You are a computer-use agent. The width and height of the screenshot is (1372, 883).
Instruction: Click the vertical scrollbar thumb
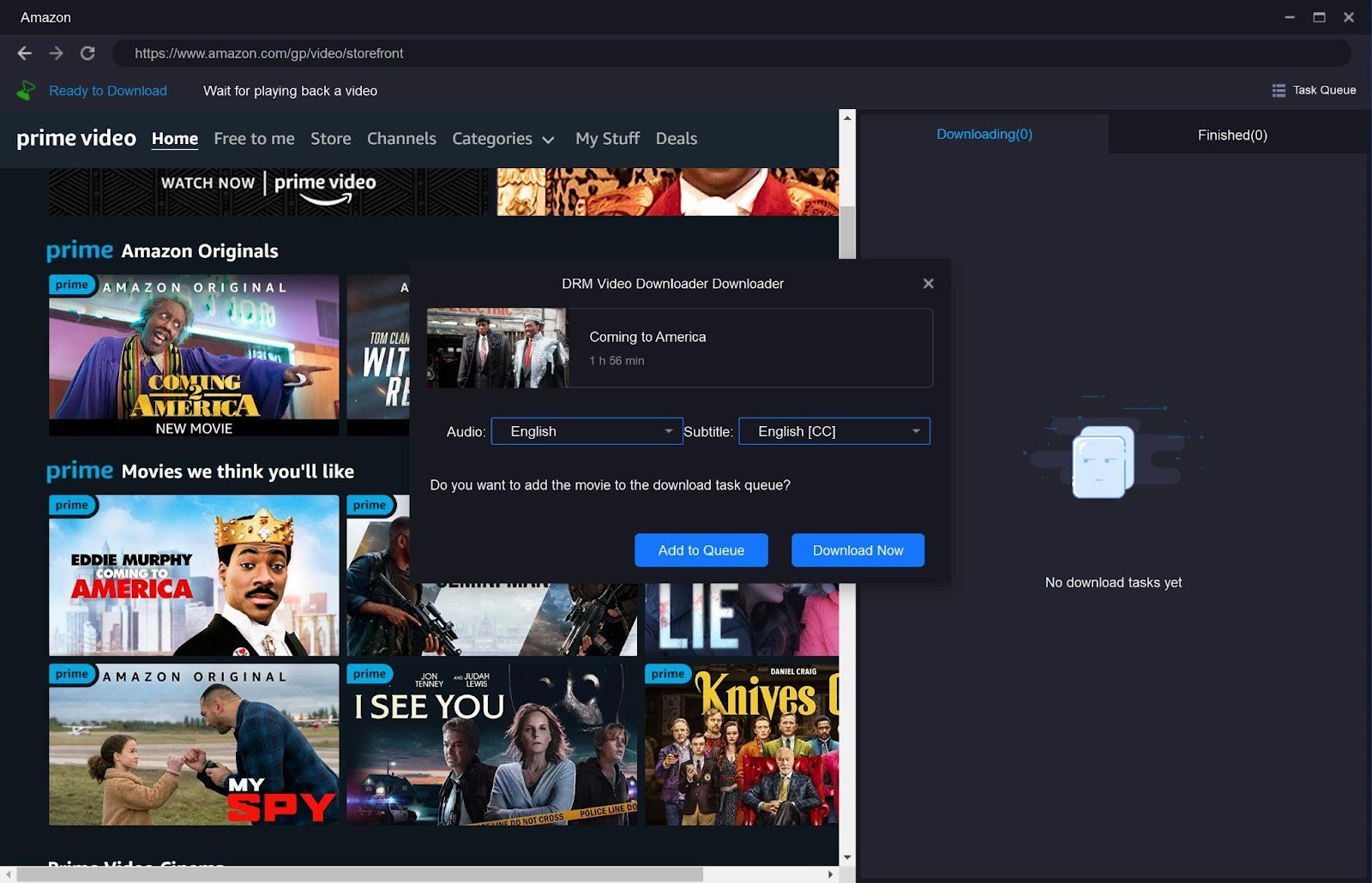[x=847, y=231]
